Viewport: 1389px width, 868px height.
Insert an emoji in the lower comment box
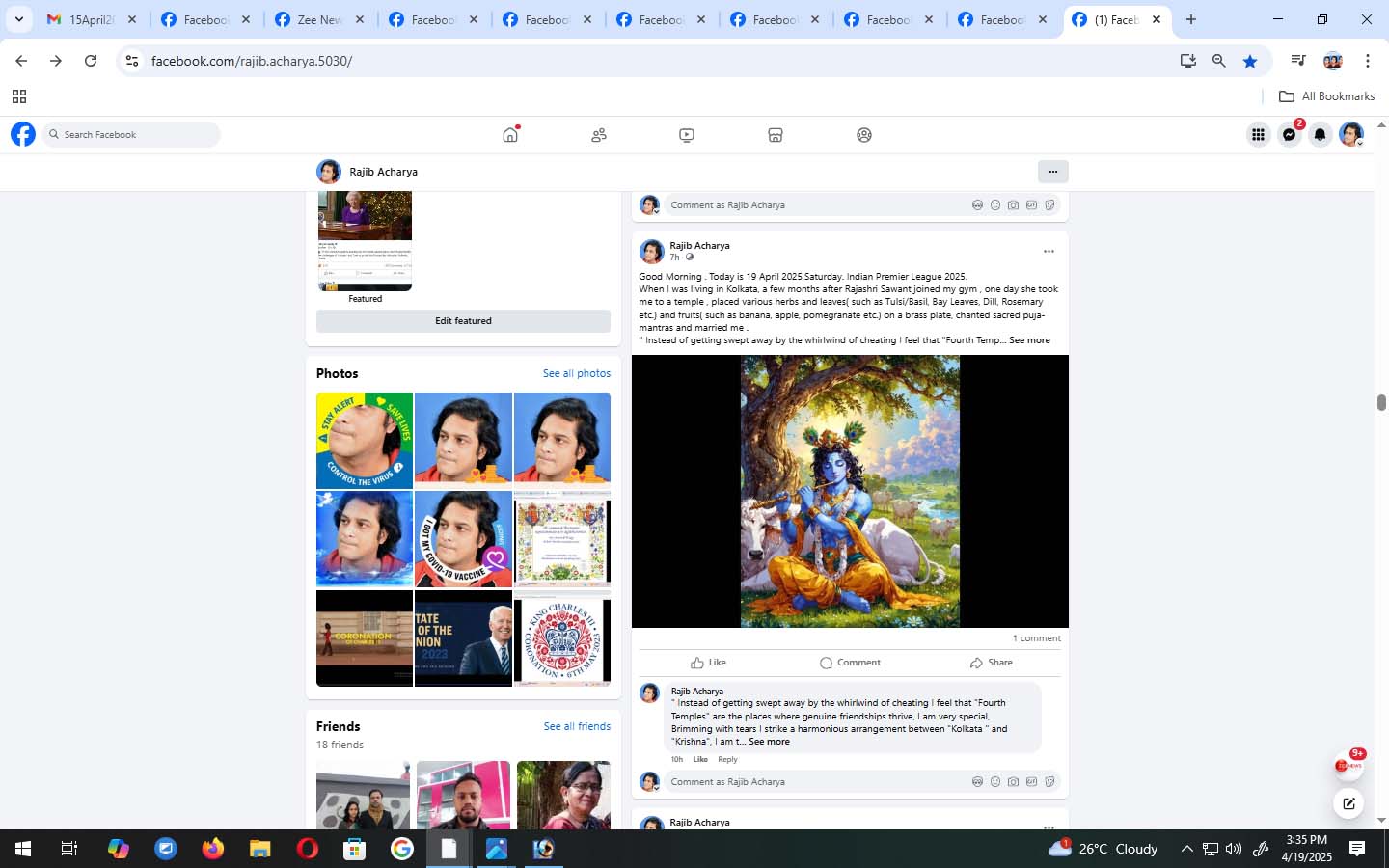[995, 782]
